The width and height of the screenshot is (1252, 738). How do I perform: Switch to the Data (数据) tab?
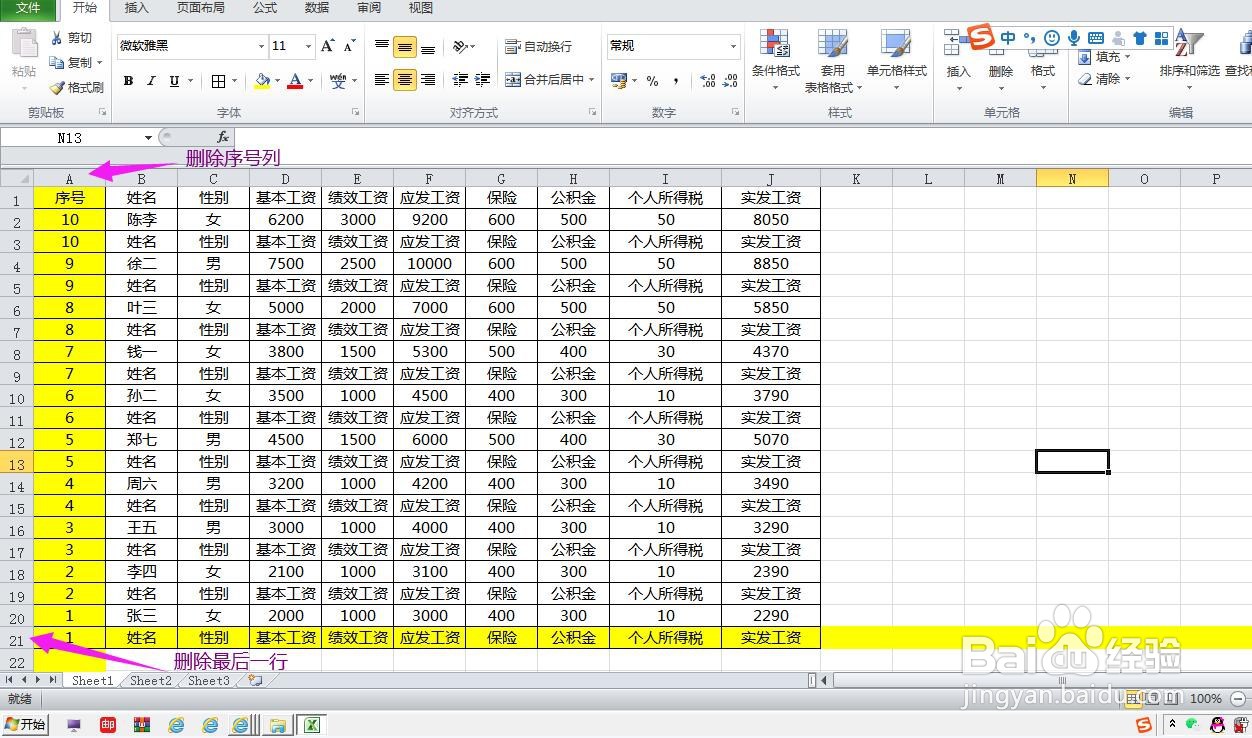(x=317, y=8)
